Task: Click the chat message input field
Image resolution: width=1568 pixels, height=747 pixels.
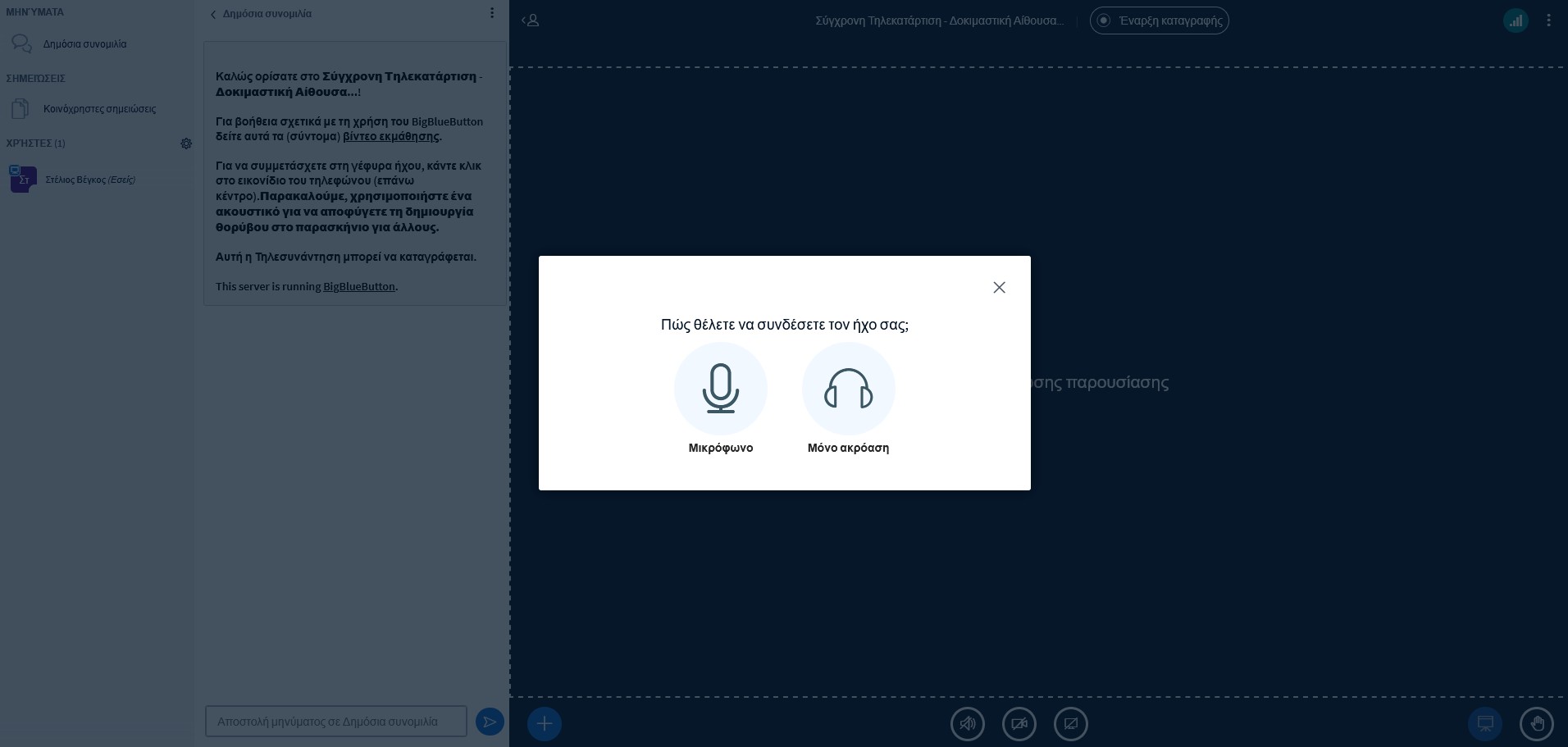Action: (335, 722)
